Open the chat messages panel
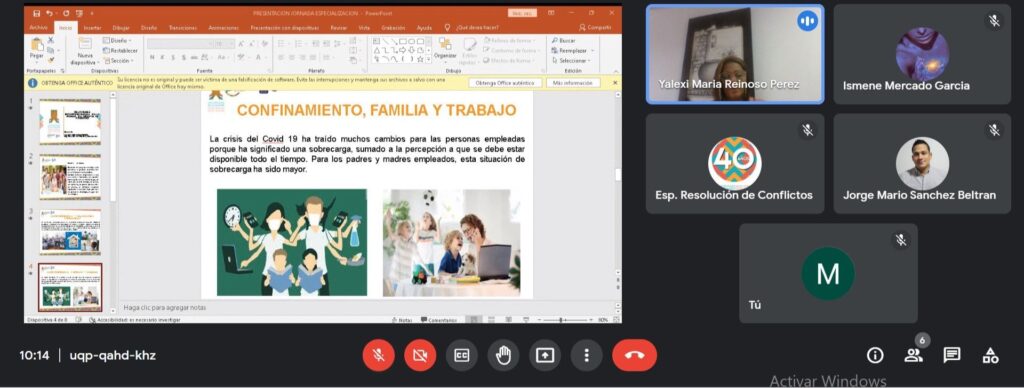Screen dimensions: 1024x388 pos(952,355)
